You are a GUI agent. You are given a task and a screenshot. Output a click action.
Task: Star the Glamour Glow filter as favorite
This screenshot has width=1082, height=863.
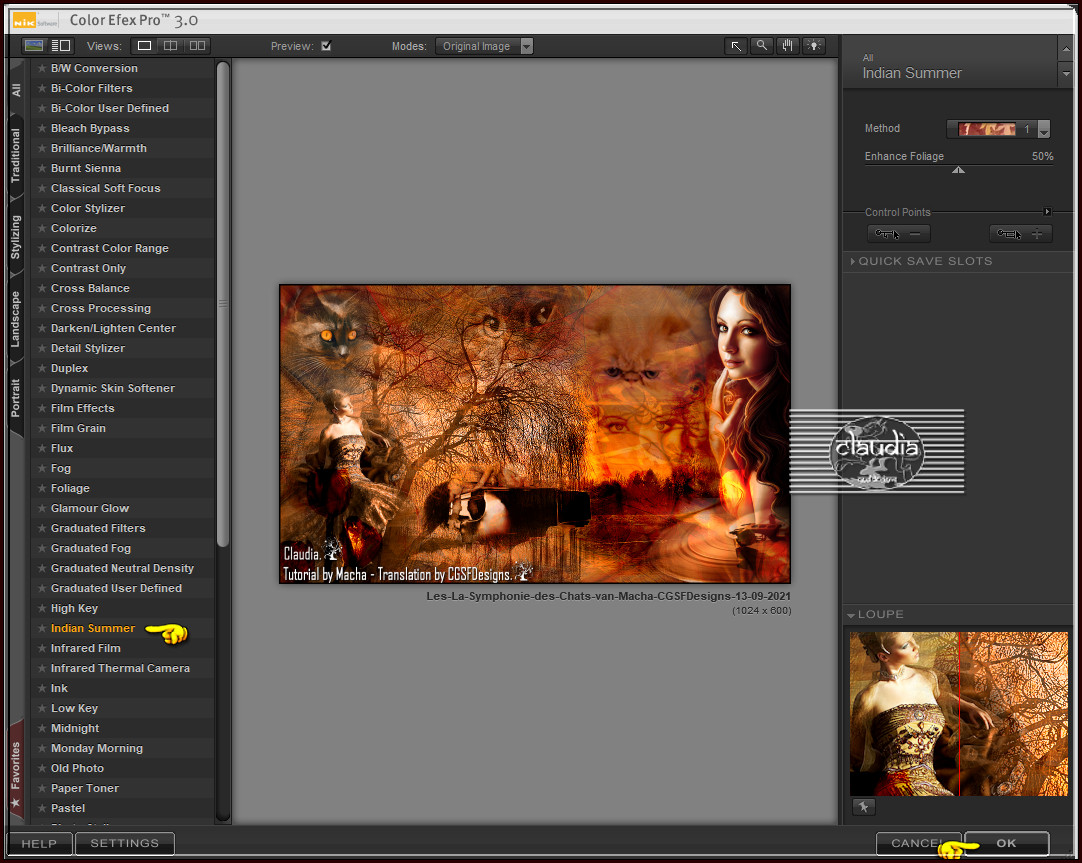[42, 508]
